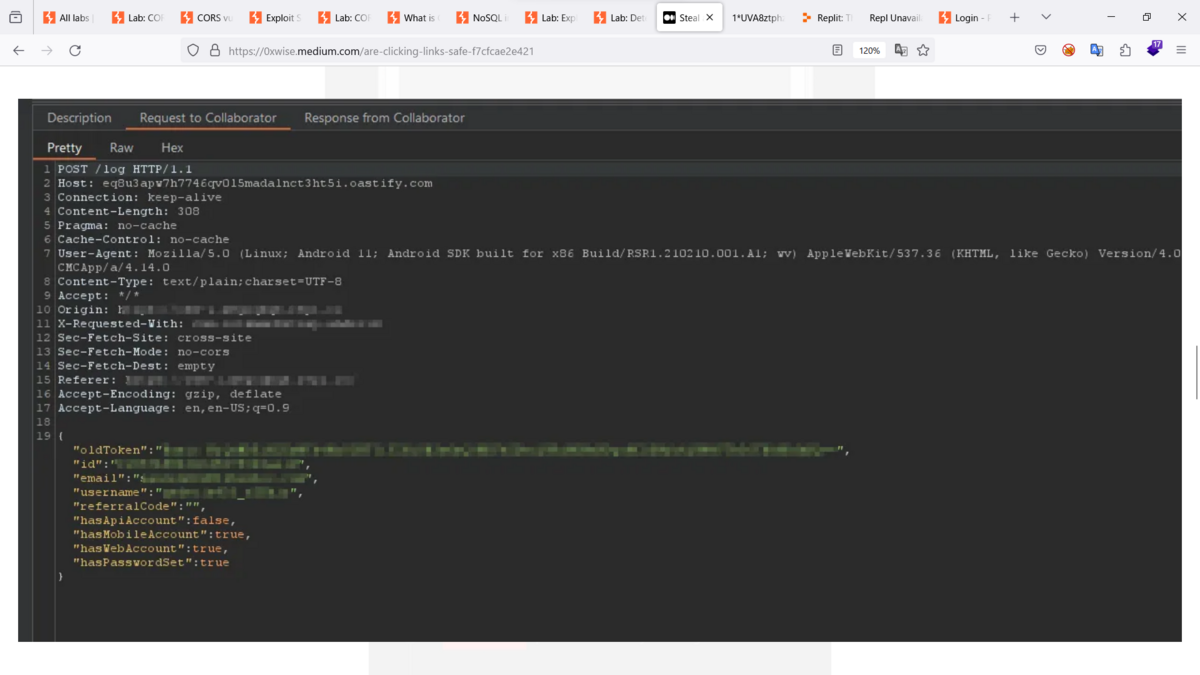This screenshot has width=1200, height=675.
Task: Select the Hex view tab
Action: coord(172,148)
